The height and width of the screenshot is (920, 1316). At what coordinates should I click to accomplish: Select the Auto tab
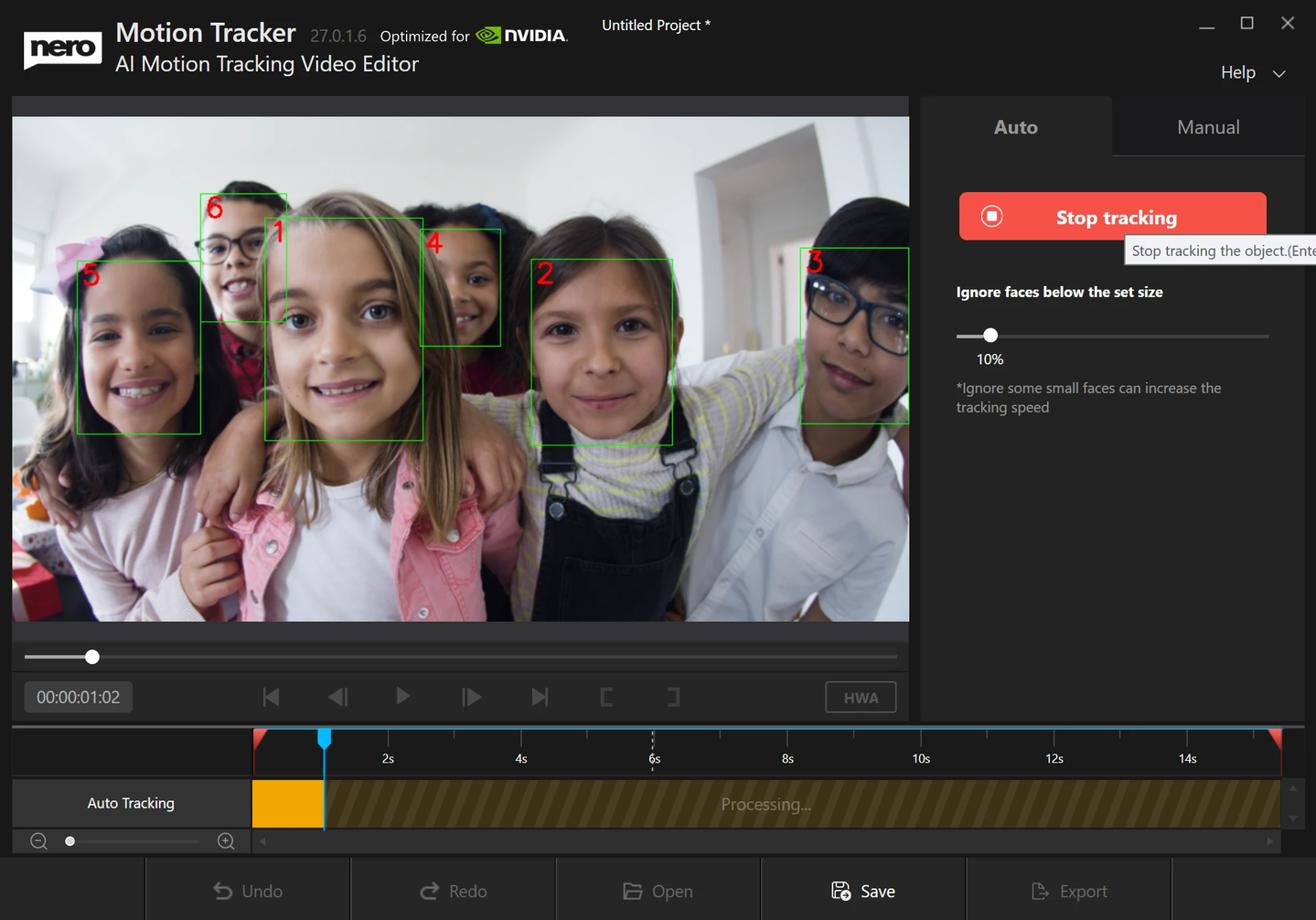1015,128
